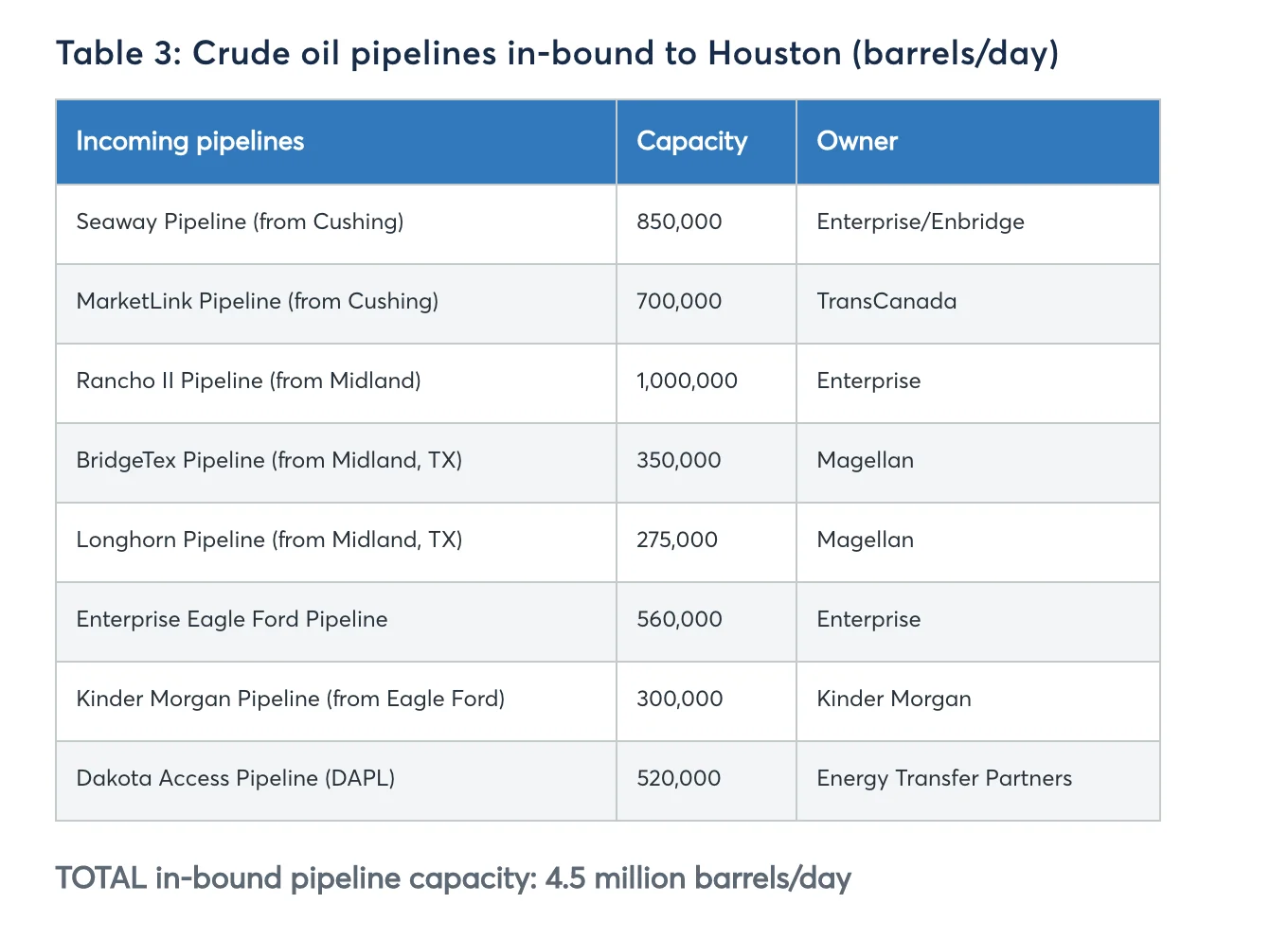This screenshot has width=1288, height=939.
Task: Select the 275,000 capacity cell
Action: click(x=677, y=540)
